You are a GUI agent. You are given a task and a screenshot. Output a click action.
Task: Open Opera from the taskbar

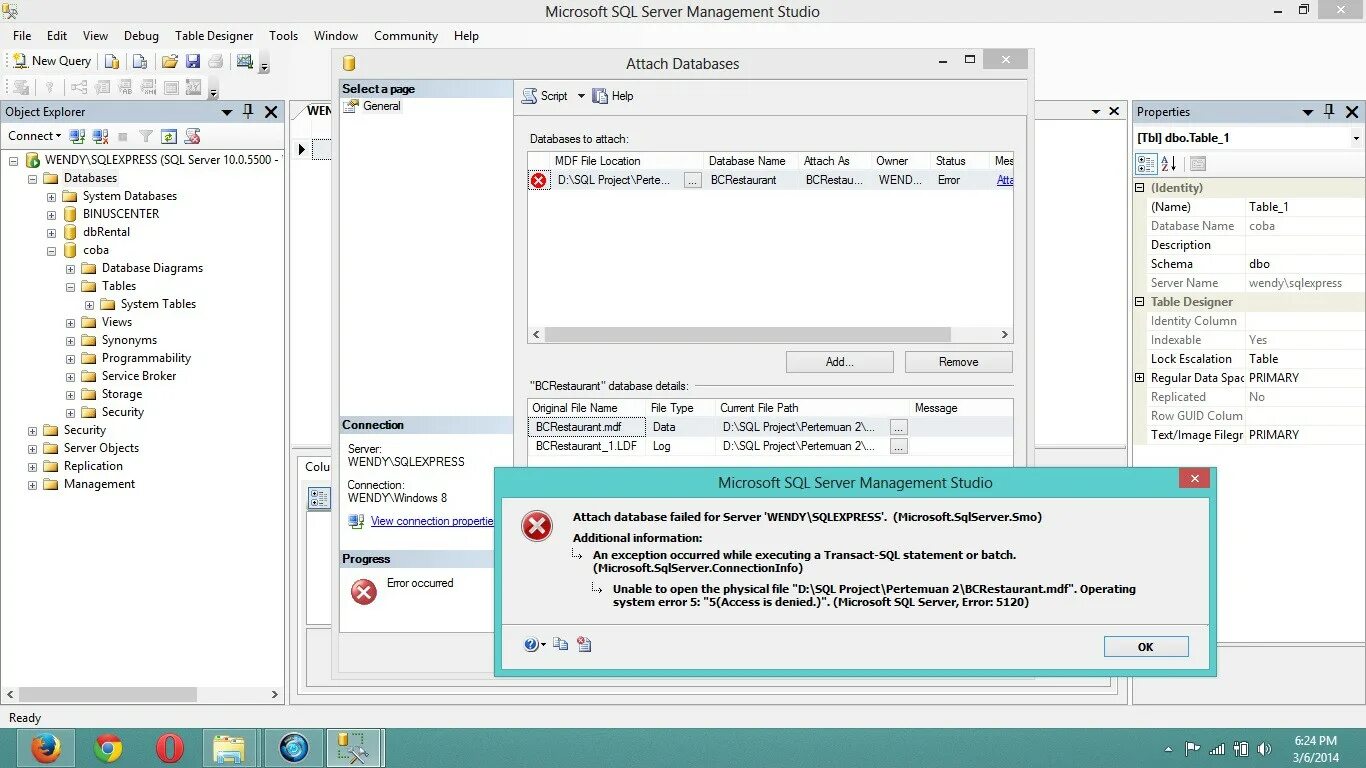pos(170,748)
